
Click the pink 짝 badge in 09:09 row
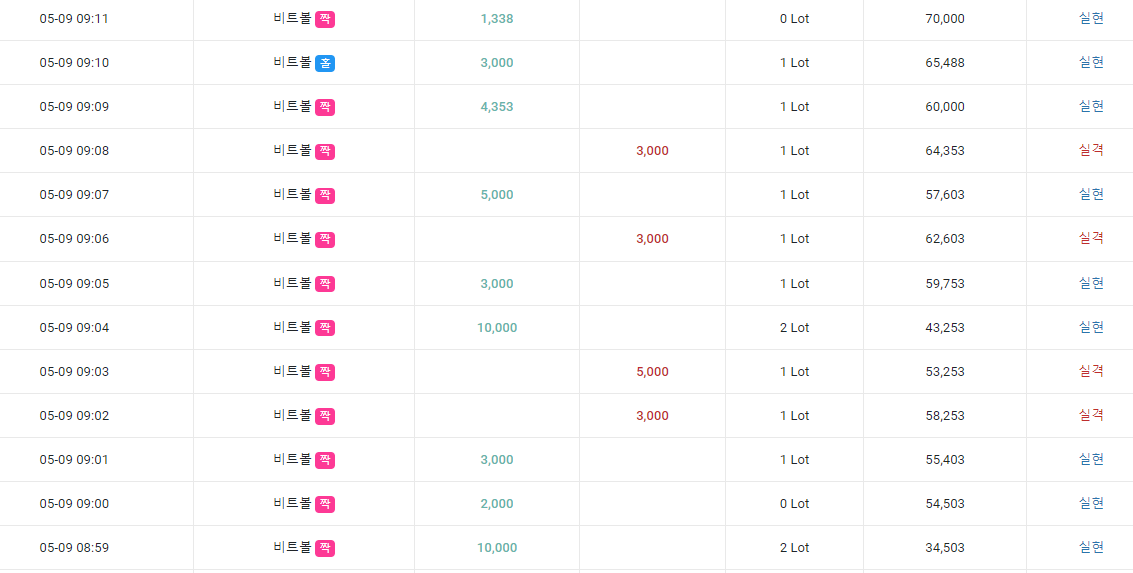click(325, 107)
